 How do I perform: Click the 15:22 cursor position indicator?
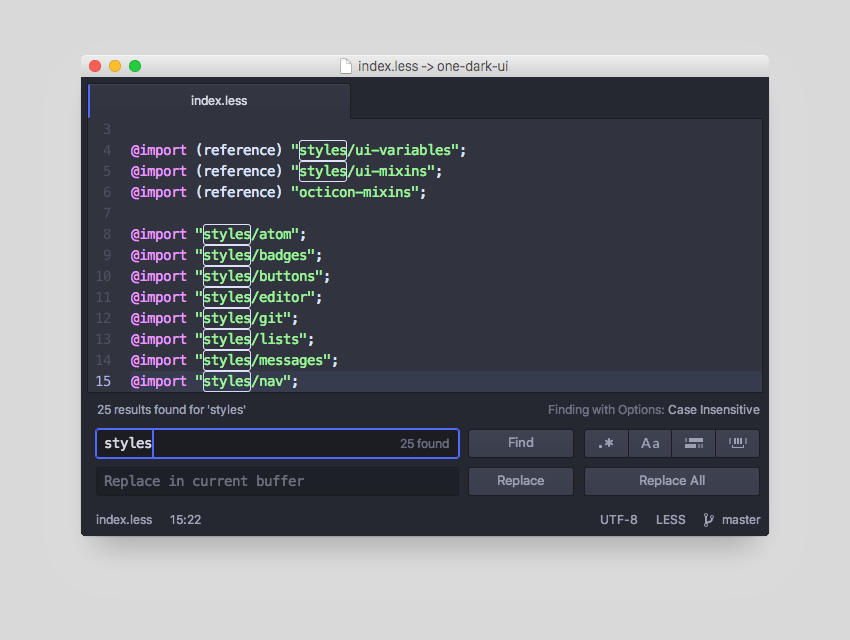[185, 520]
